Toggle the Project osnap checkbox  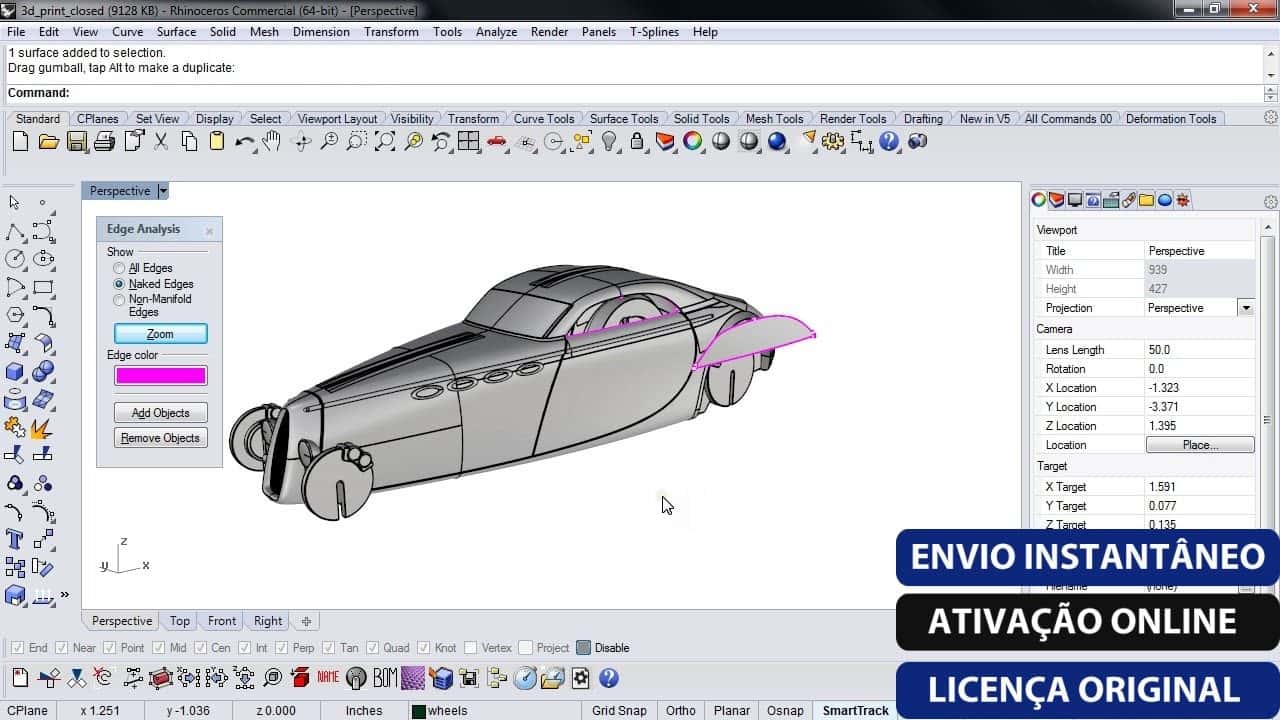[x=527, y=648]
